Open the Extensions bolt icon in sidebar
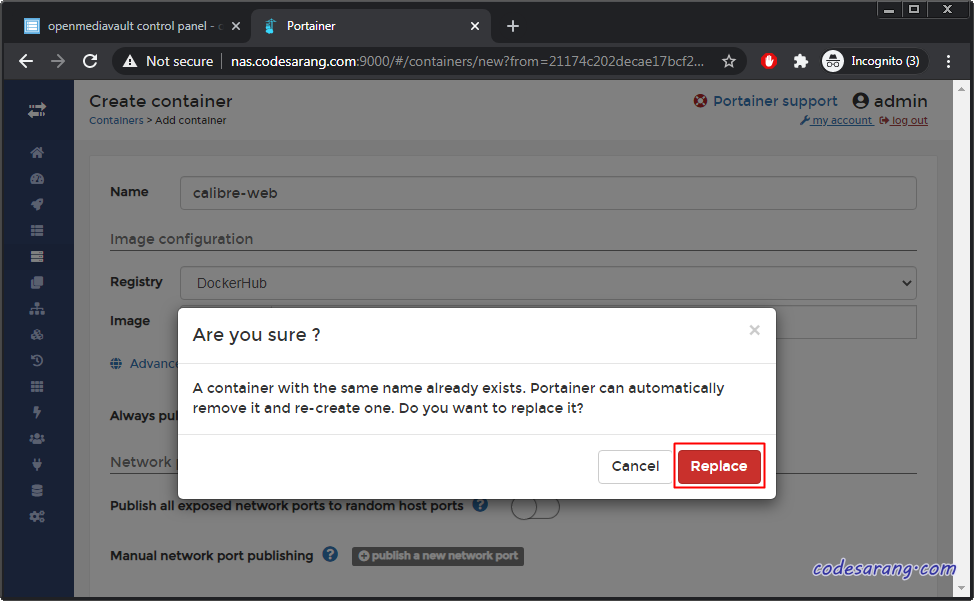Image resolution: width=974 pixels, height=601 pixels. tap(37, 412)
